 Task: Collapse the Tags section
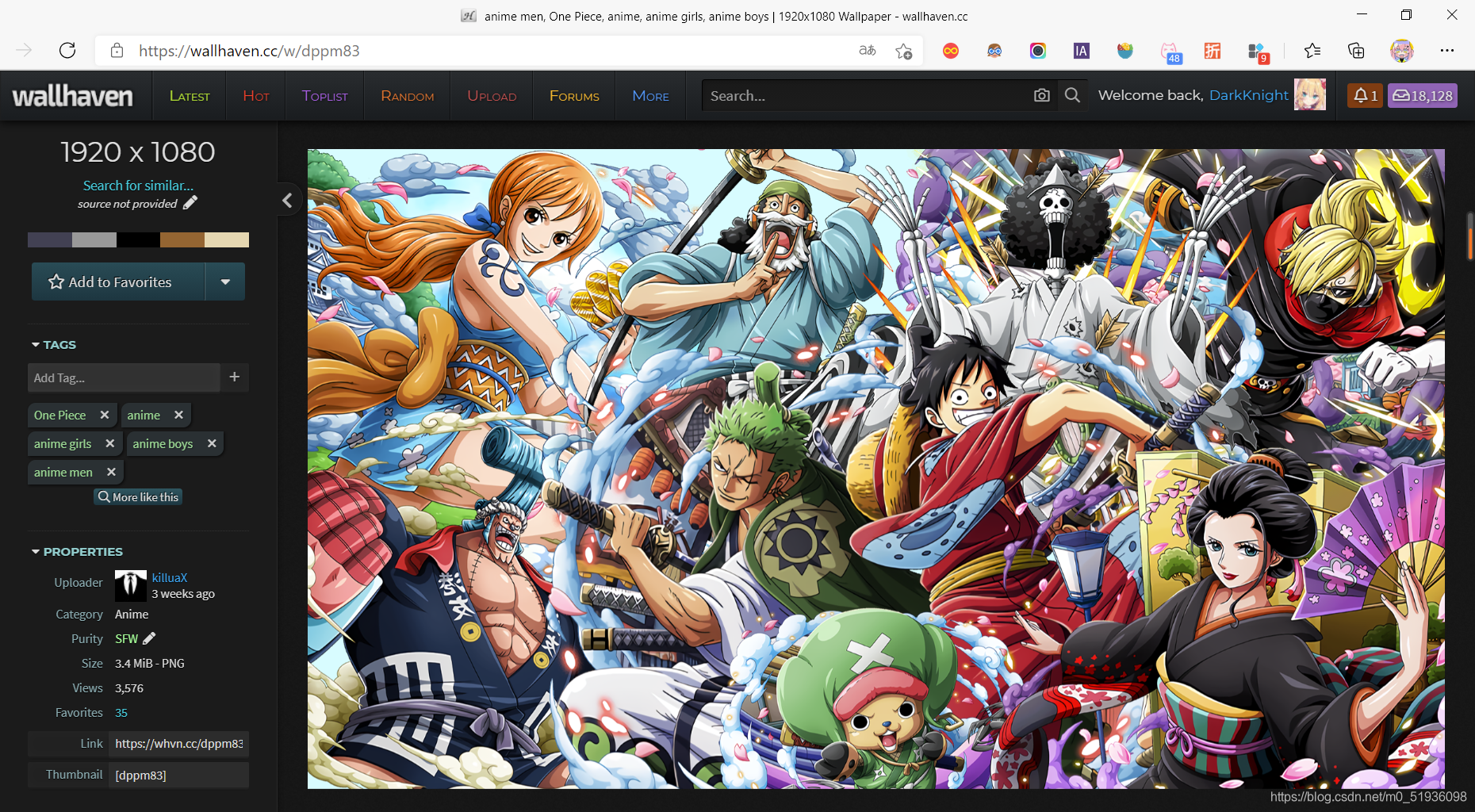(x=54, y=344)
